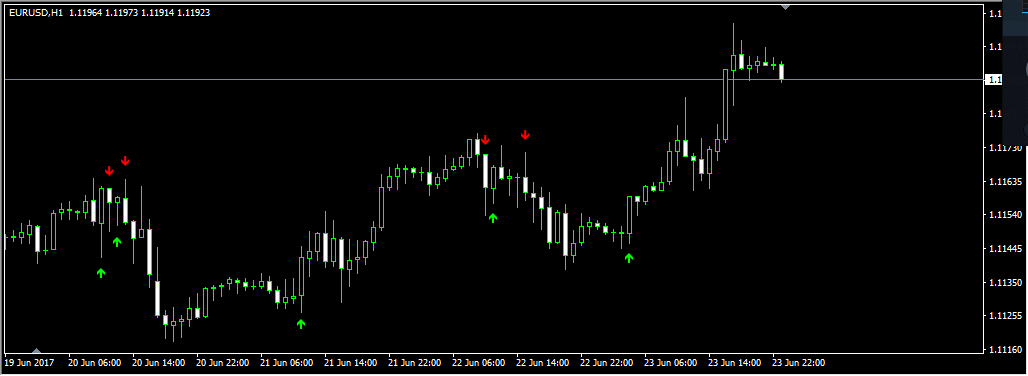Select the red sell arrow above 22 Jun 14:00
1028x376 pixels.
point(525,135)
